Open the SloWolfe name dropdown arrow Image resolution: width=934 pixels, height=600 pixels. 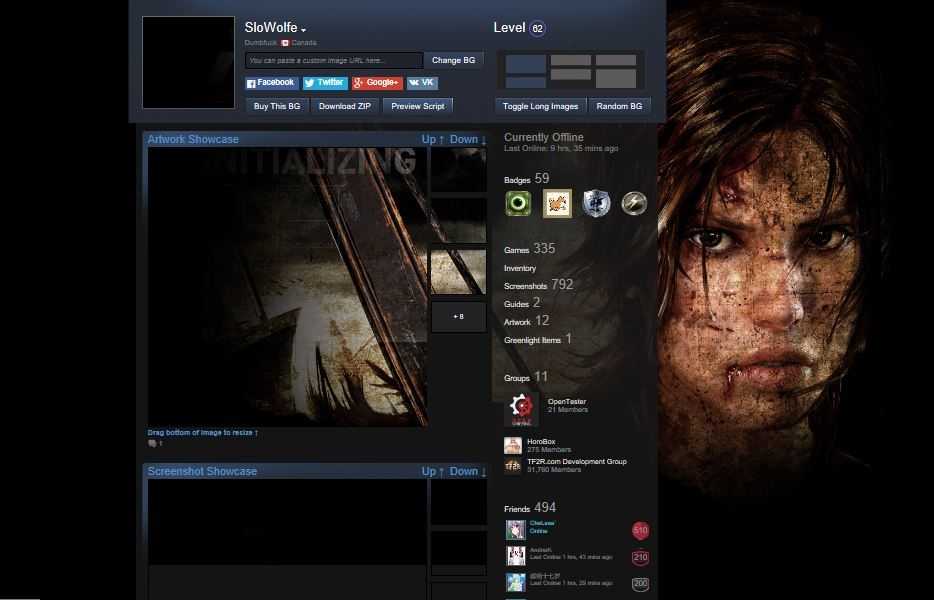pyautogui.click(x=303, y=30)
